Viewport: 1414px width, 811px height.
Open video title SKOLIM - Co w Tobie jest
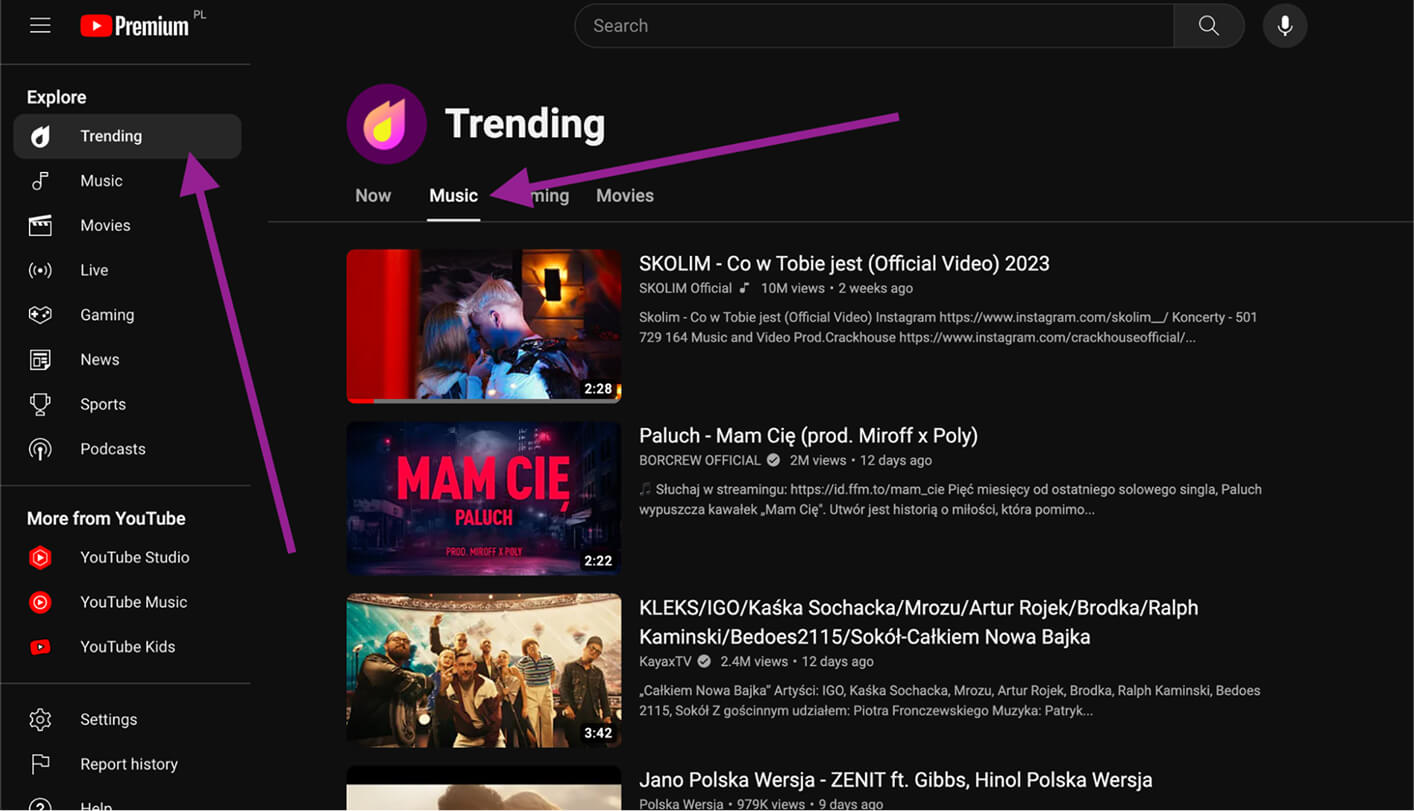(x=844, y=264)
